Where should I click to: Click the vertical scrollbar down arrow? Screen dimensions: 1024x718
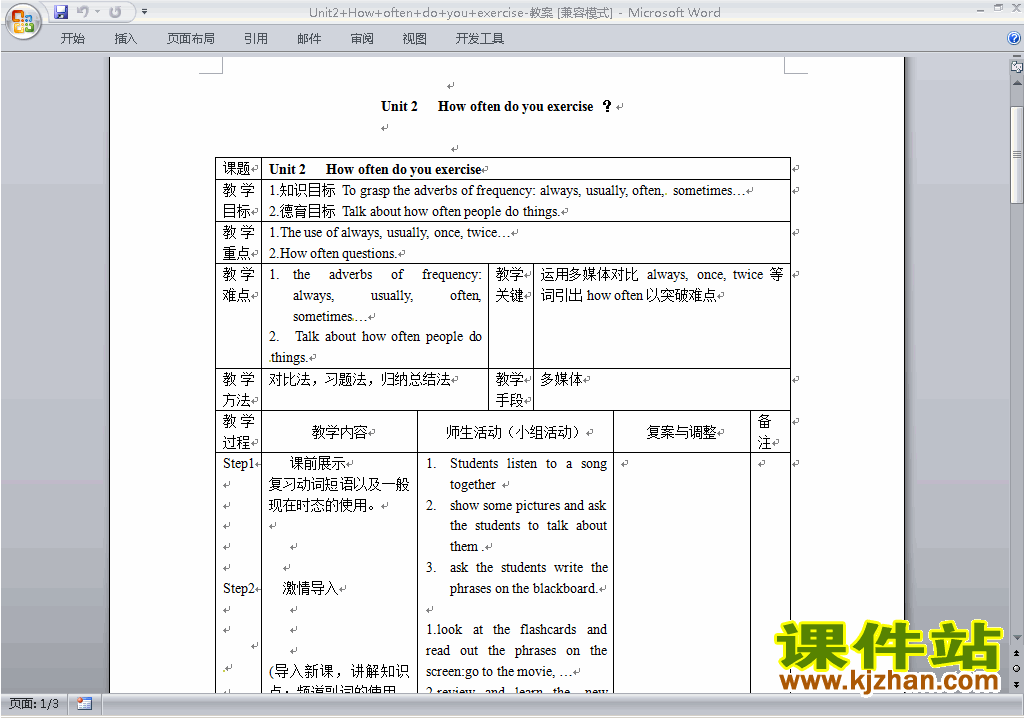pyautogui.click(x=1017, y=638)
